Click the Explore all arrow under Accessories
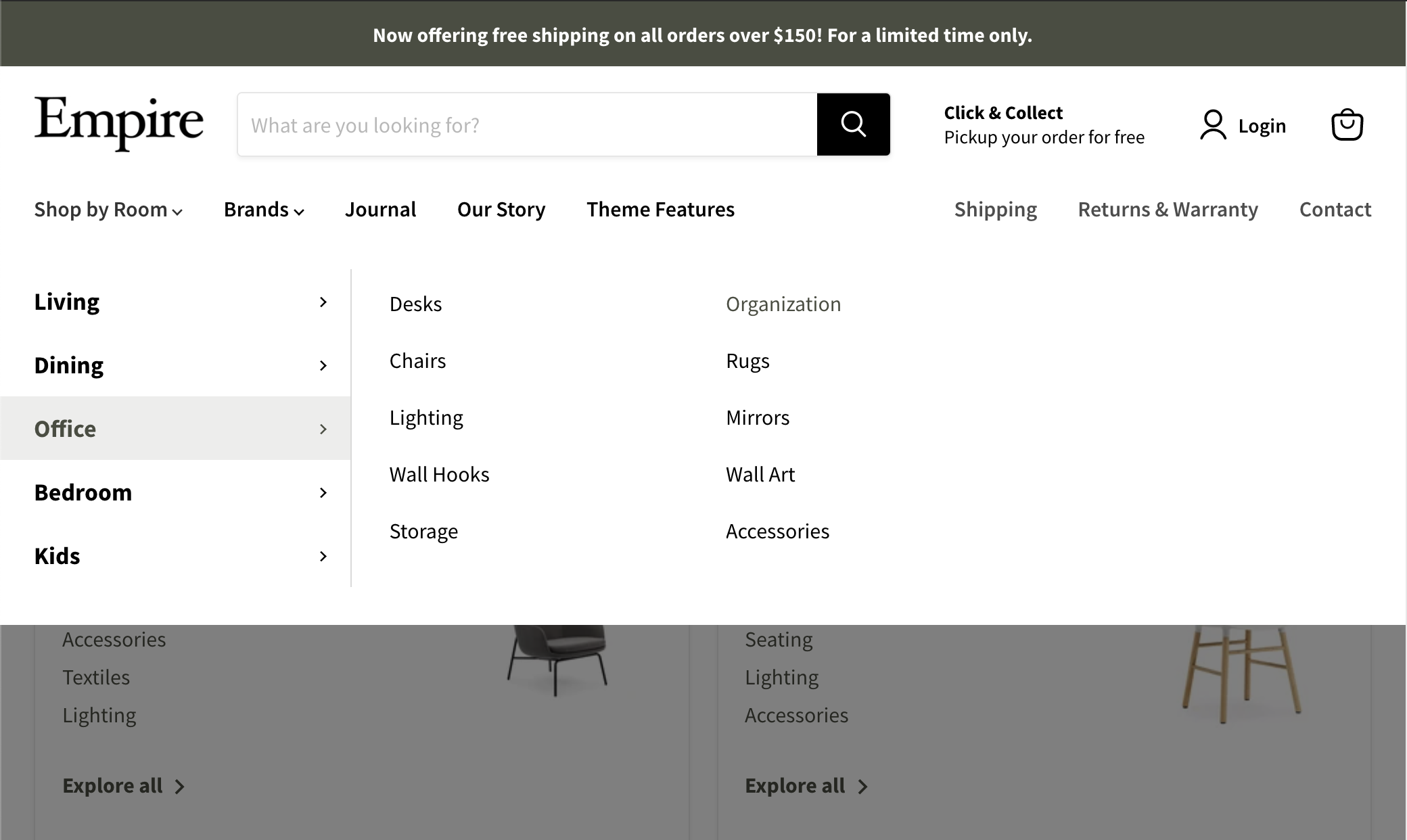 pyautogui.click(x=862, y=785)
